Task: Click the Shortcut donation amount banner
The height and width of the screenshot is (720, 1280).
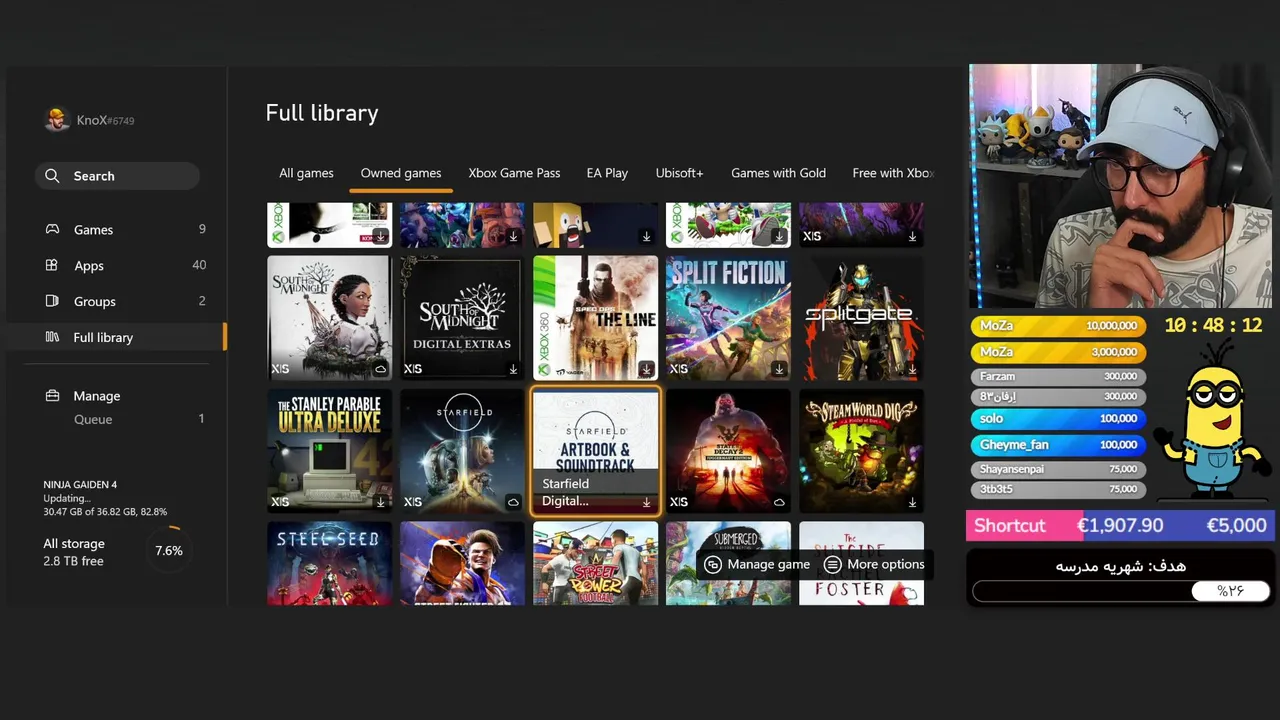Action: pyautogui.click(x=1120, y=525)
